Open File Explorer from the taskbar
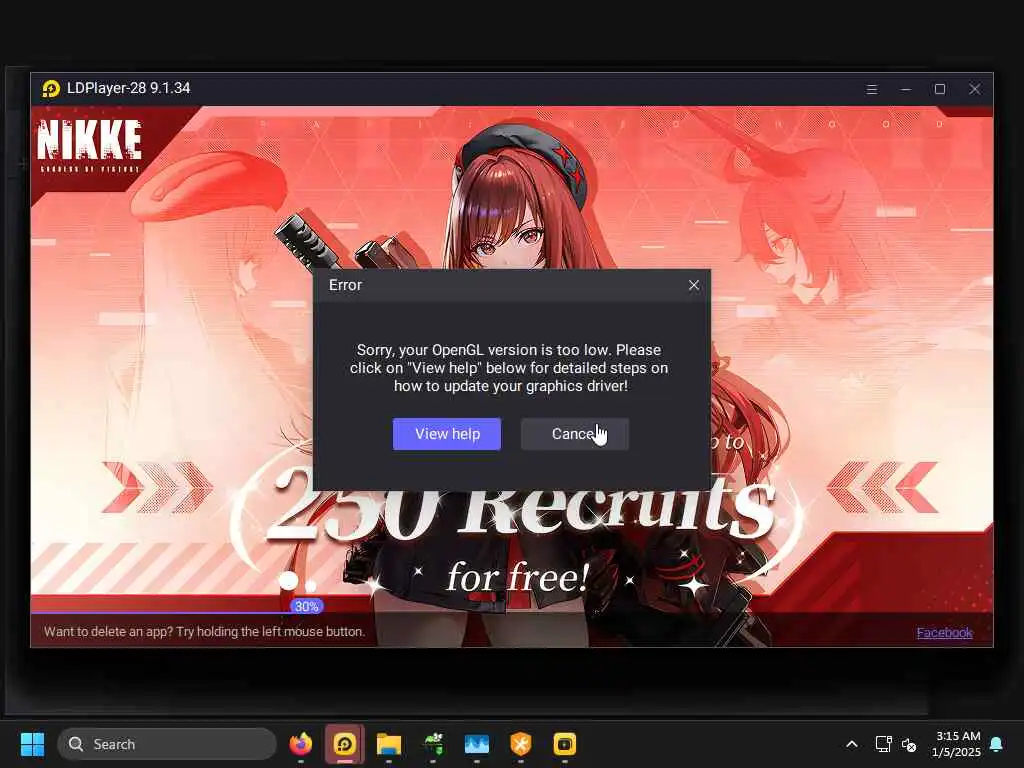The height and width of the screenshot is (768, 1024). (x=389, y=744)
